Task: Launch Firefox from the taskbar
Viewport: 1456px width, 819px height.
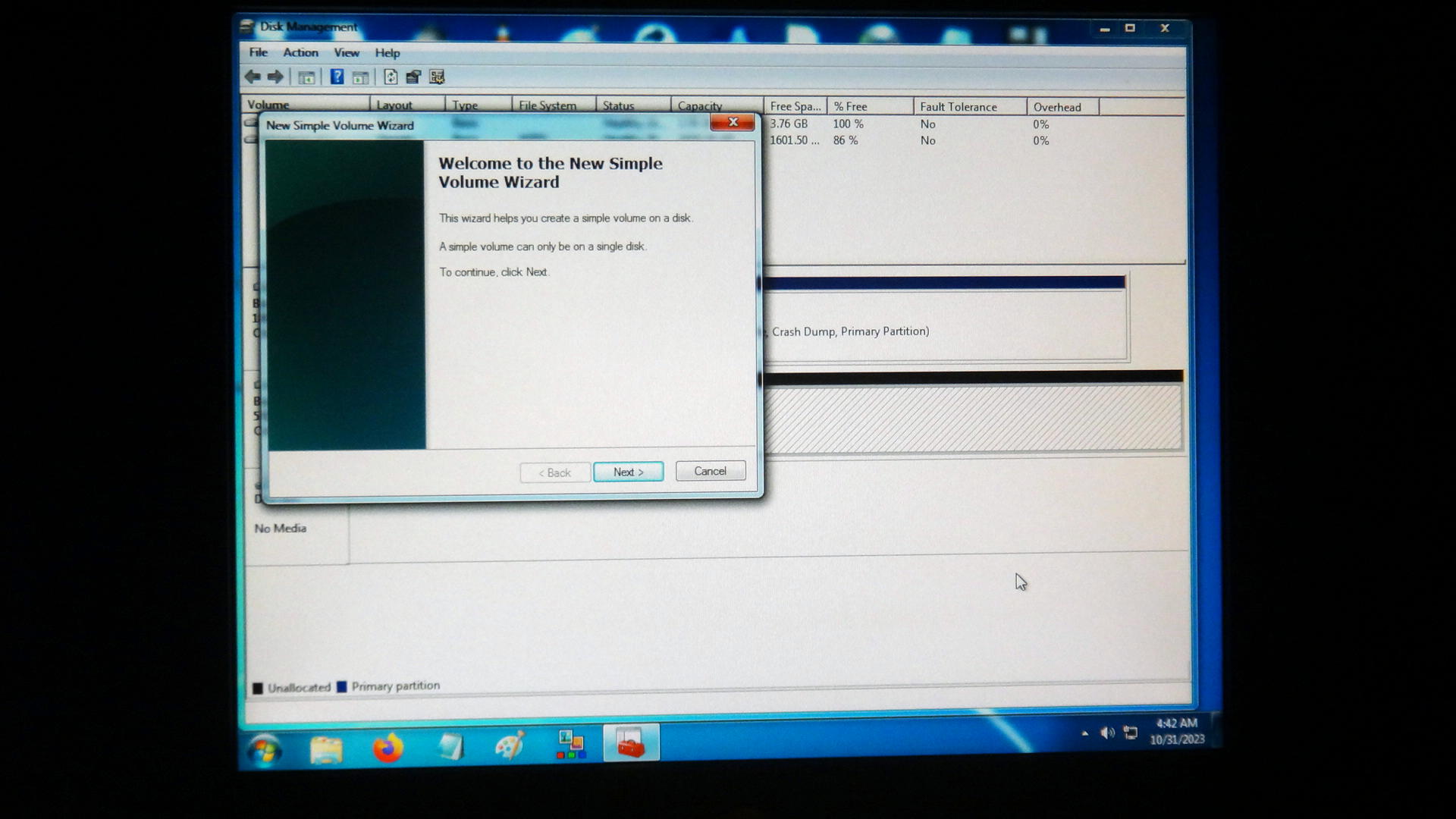Action: point(388,748)
